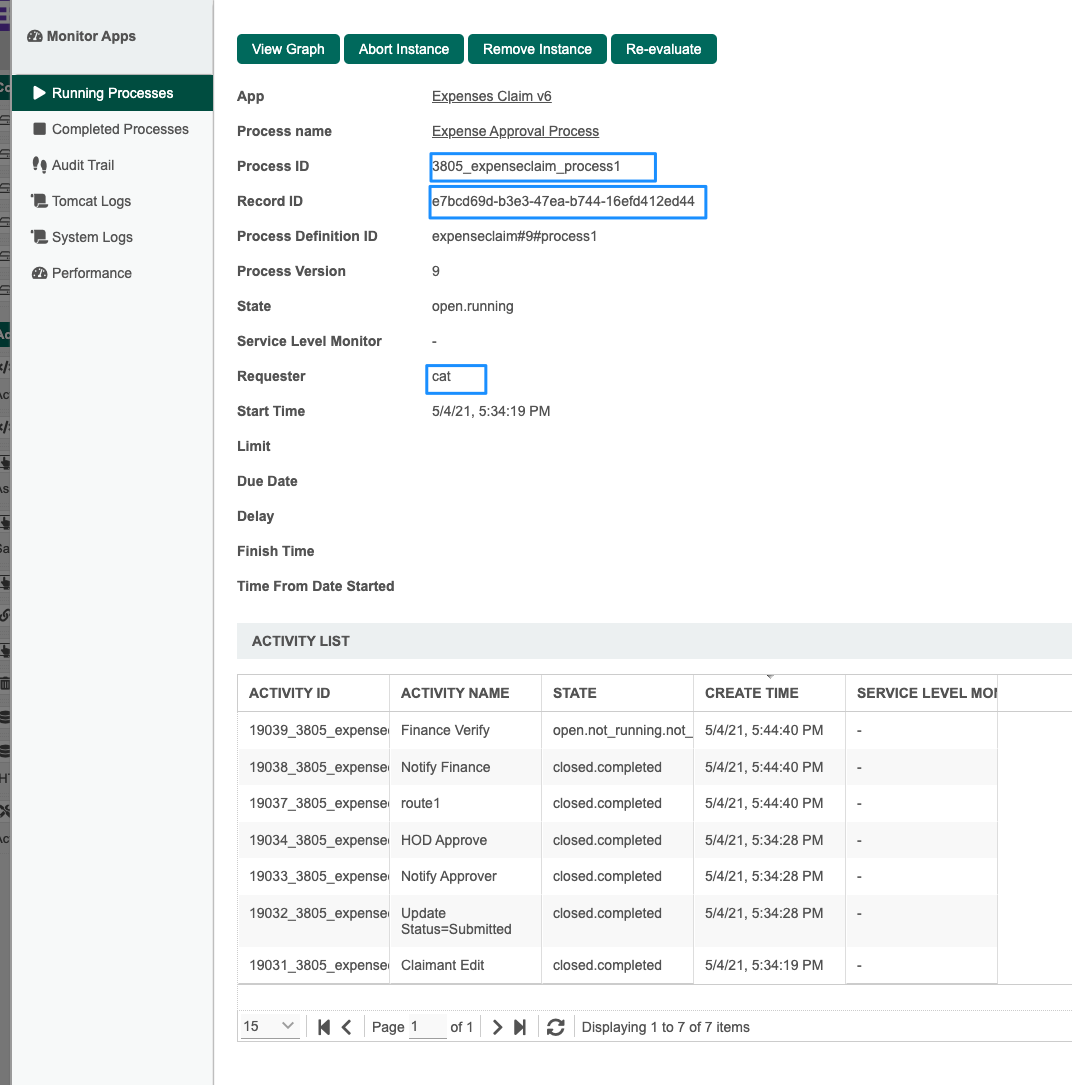Viewport: 1072px width, 1085px height.
Task: Open the Expenses Claim v6 app link
Action: pyautogui.click(x=491, y=96)
